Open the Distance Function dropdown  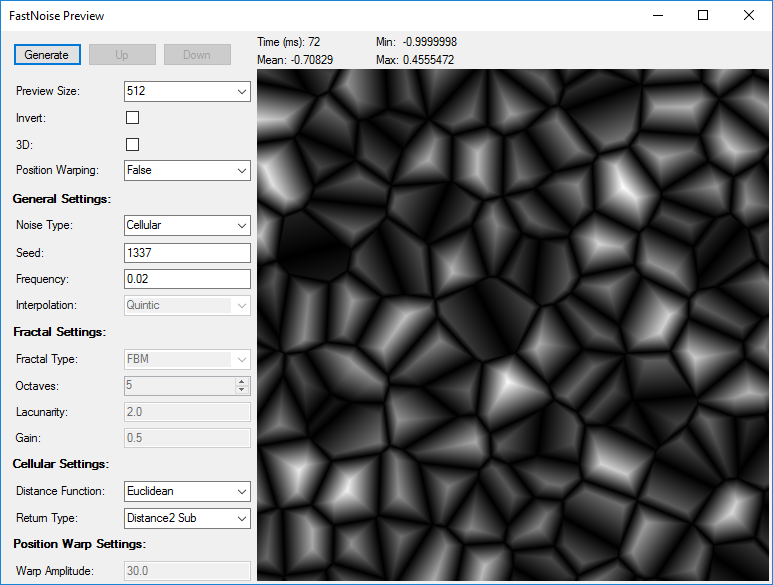(x=187, y=491)
